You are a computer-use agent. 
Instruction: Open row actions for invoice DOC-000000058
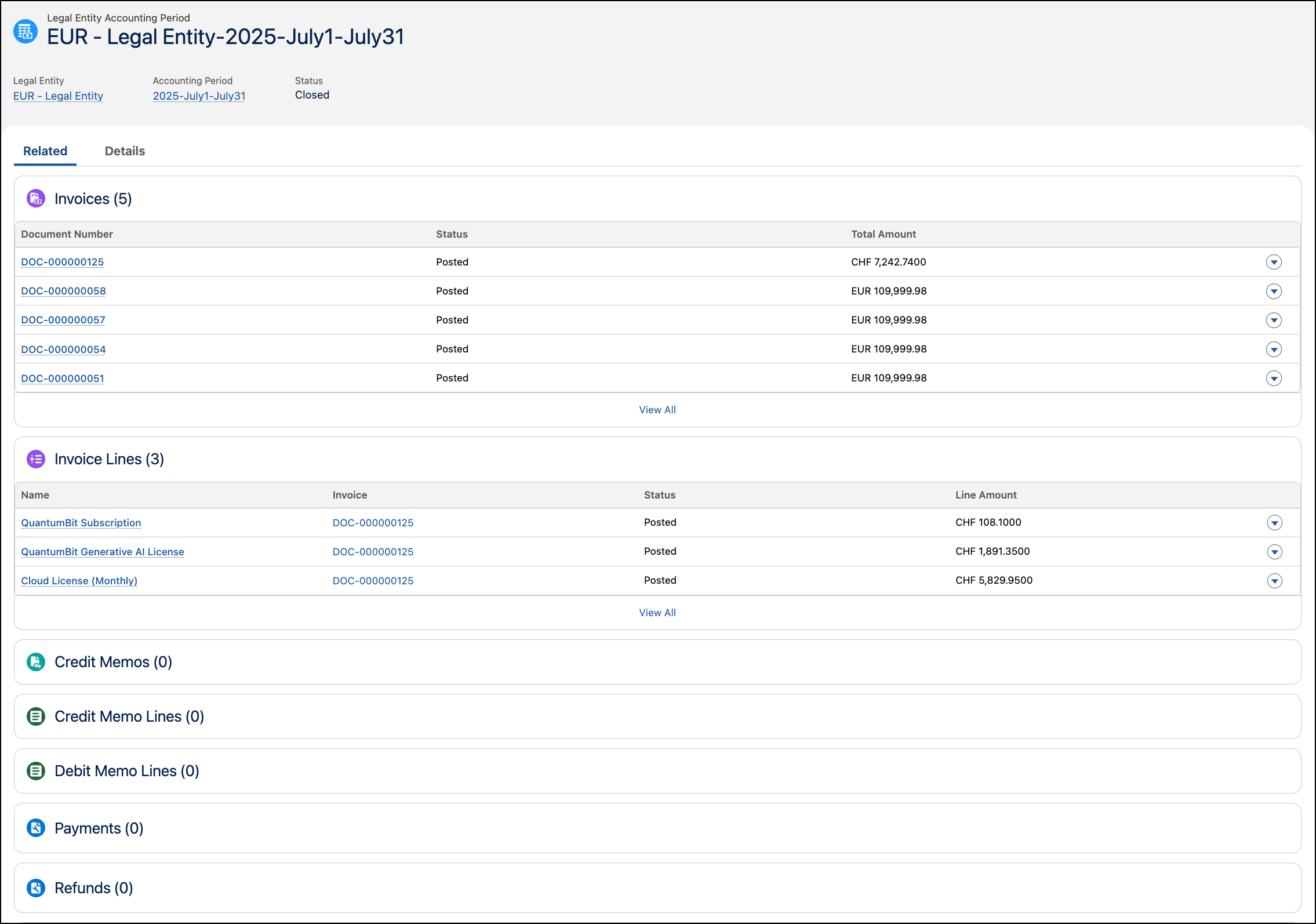(x=1274, y=291)
